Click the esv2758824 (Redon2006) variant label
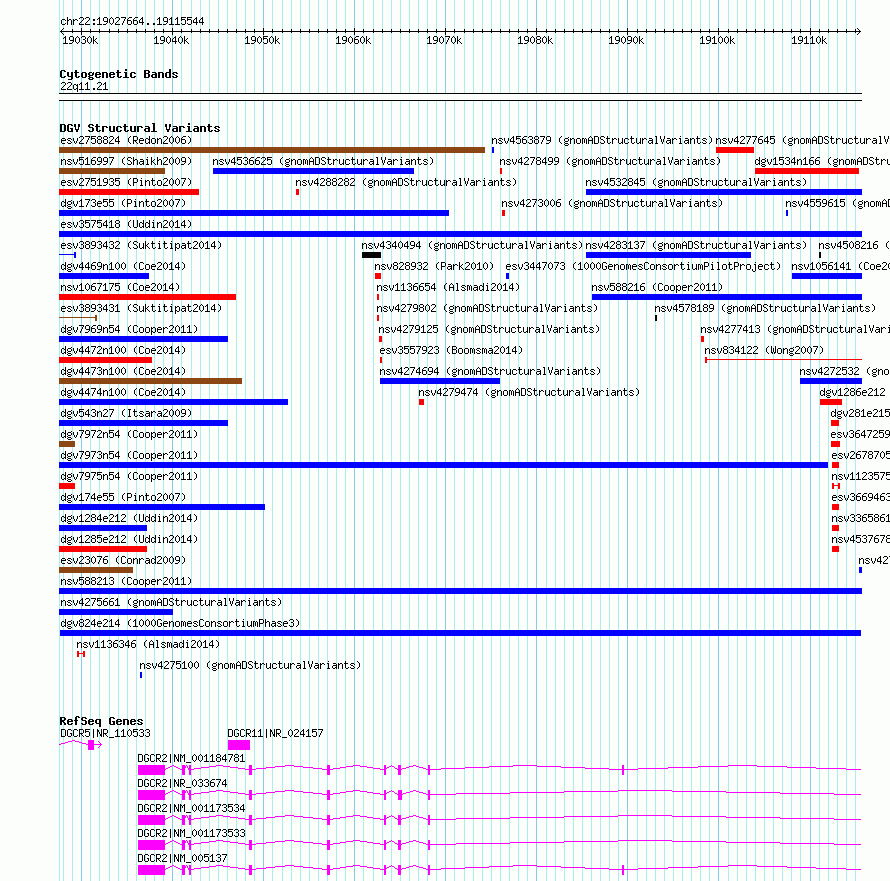The image size is (890, 881). [x=126, y=140]
